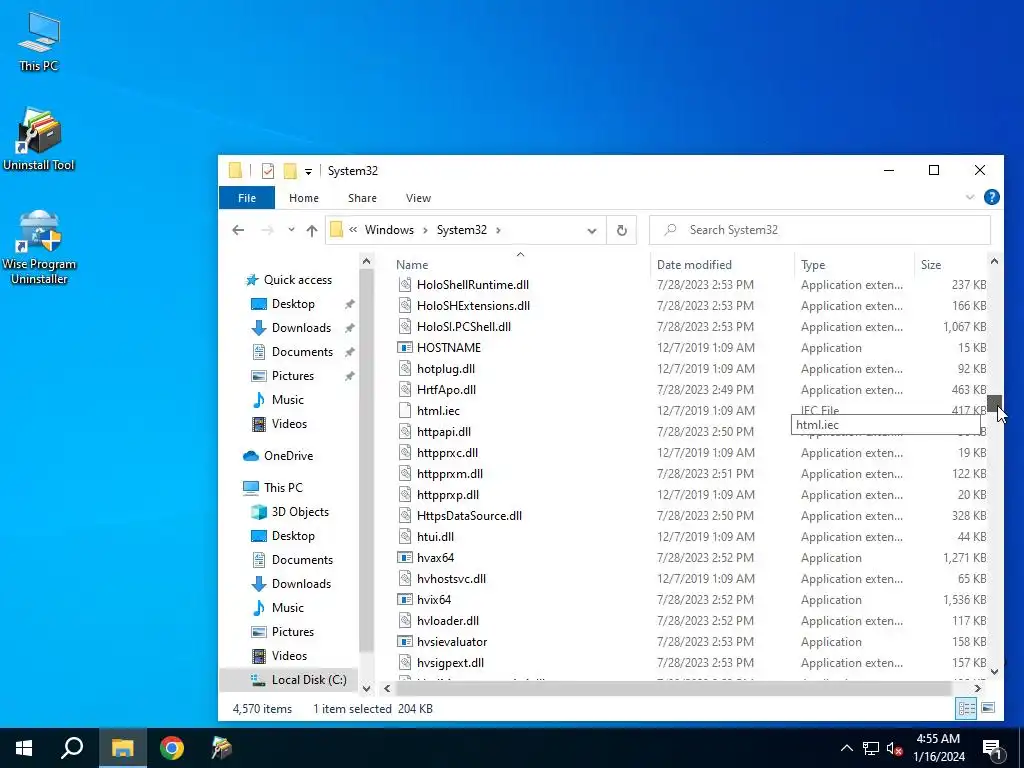Open 3D Objects under This PC
Viewport: 1024px width, 768px height.
300,512
